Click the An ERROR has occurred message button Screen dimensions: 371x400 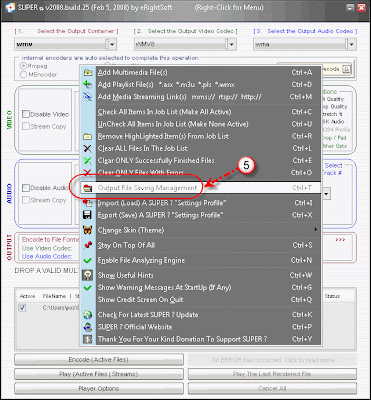coord(272,360)
